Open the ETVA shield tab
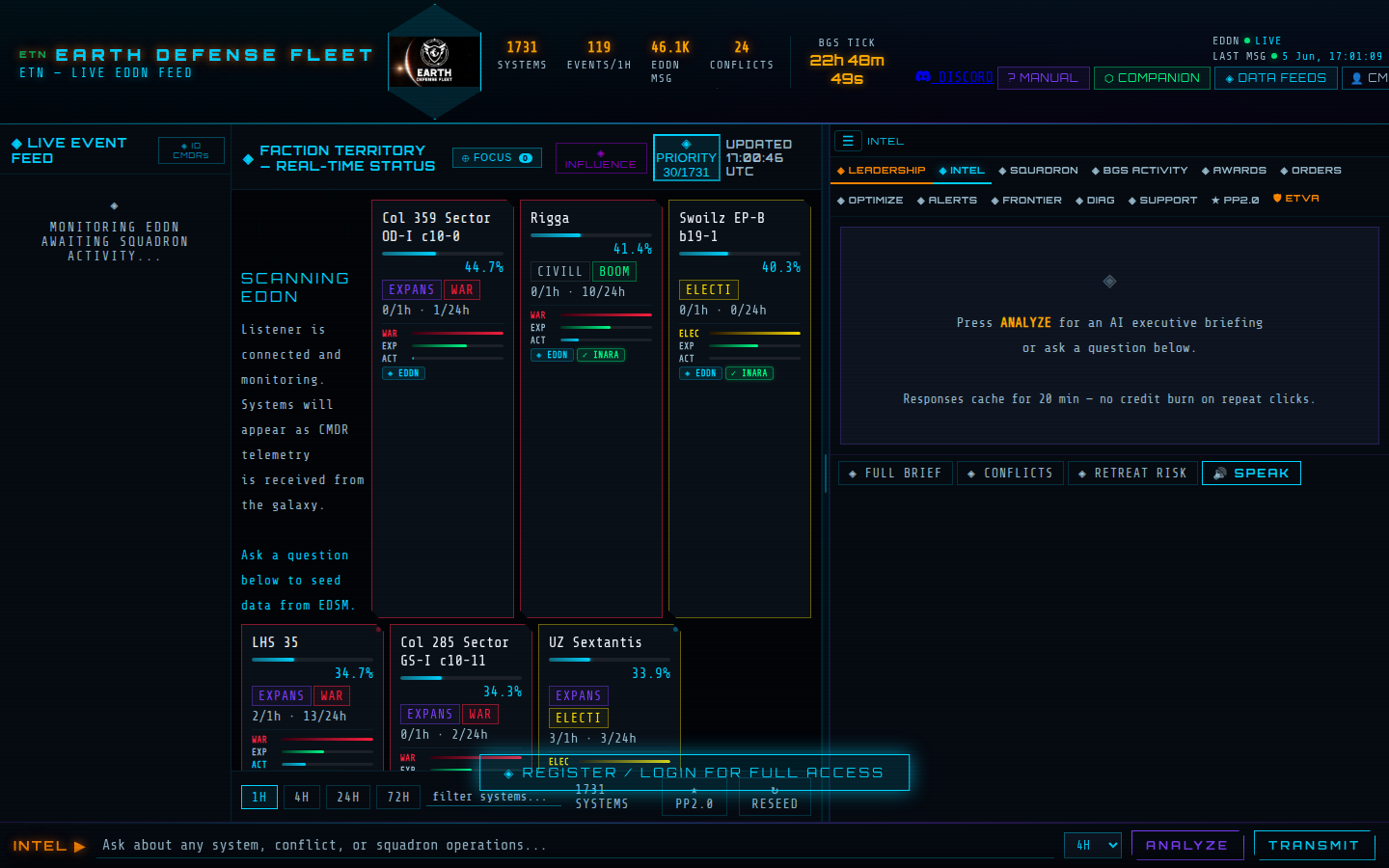This screenshot has width=1389, height=868. [x=1295, y=199]
